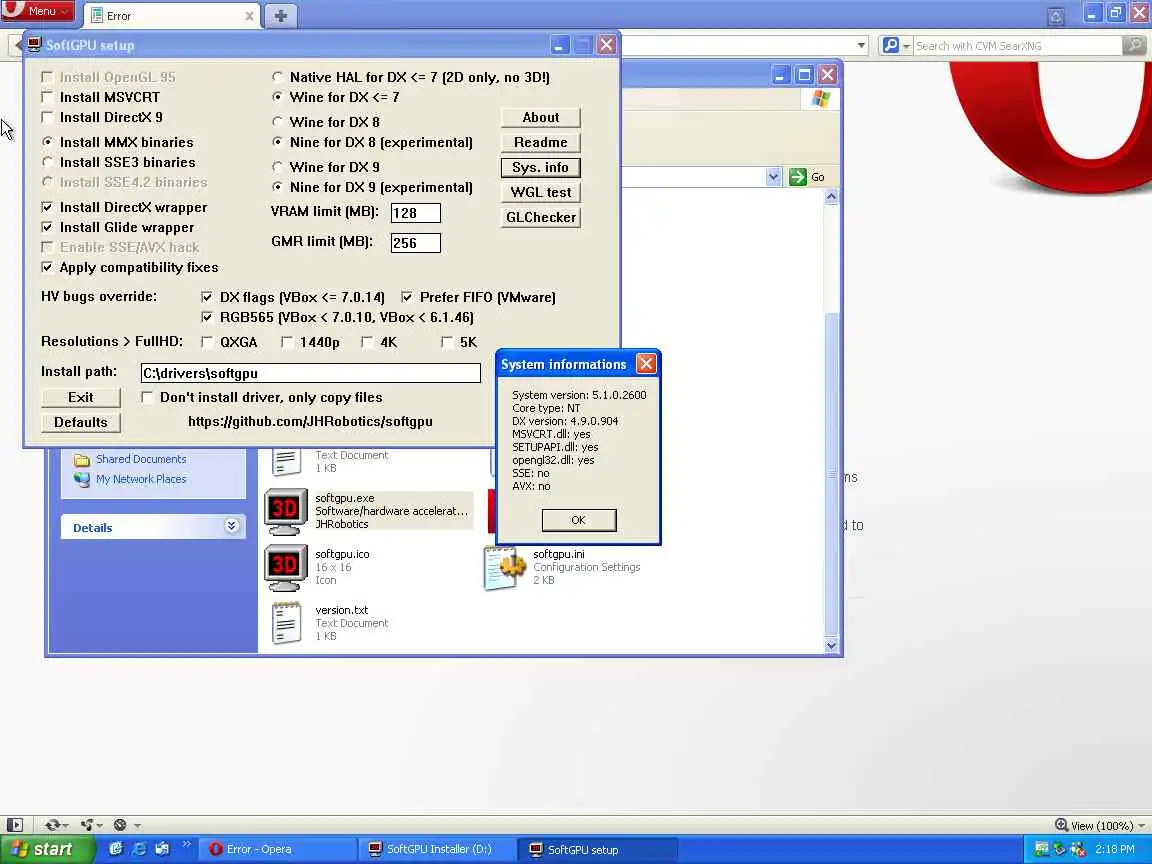Check Don't install driver, only copy files

coord(148,397)
